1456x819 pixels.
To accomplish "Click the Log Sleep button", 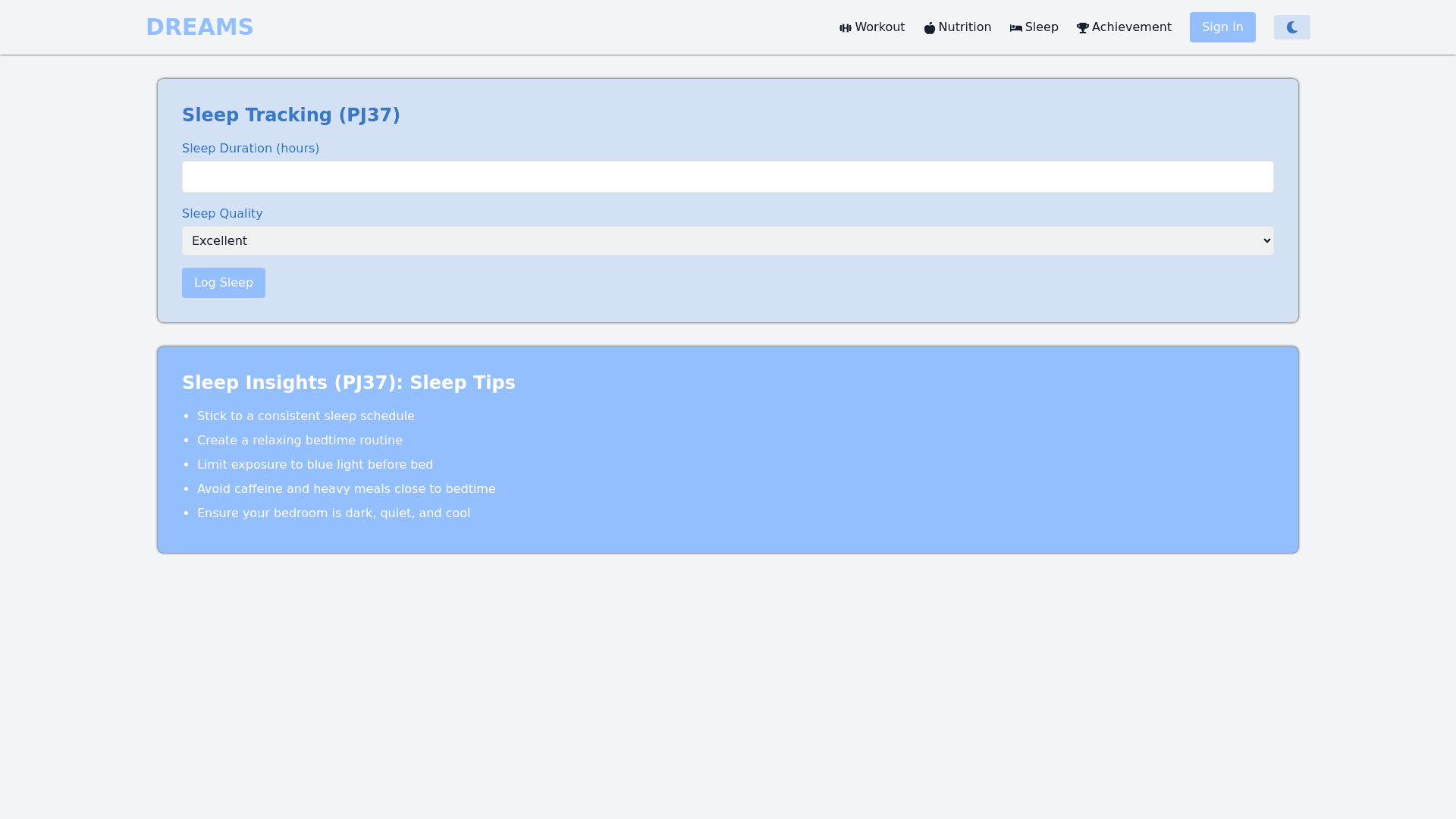I will pos(223,282).
